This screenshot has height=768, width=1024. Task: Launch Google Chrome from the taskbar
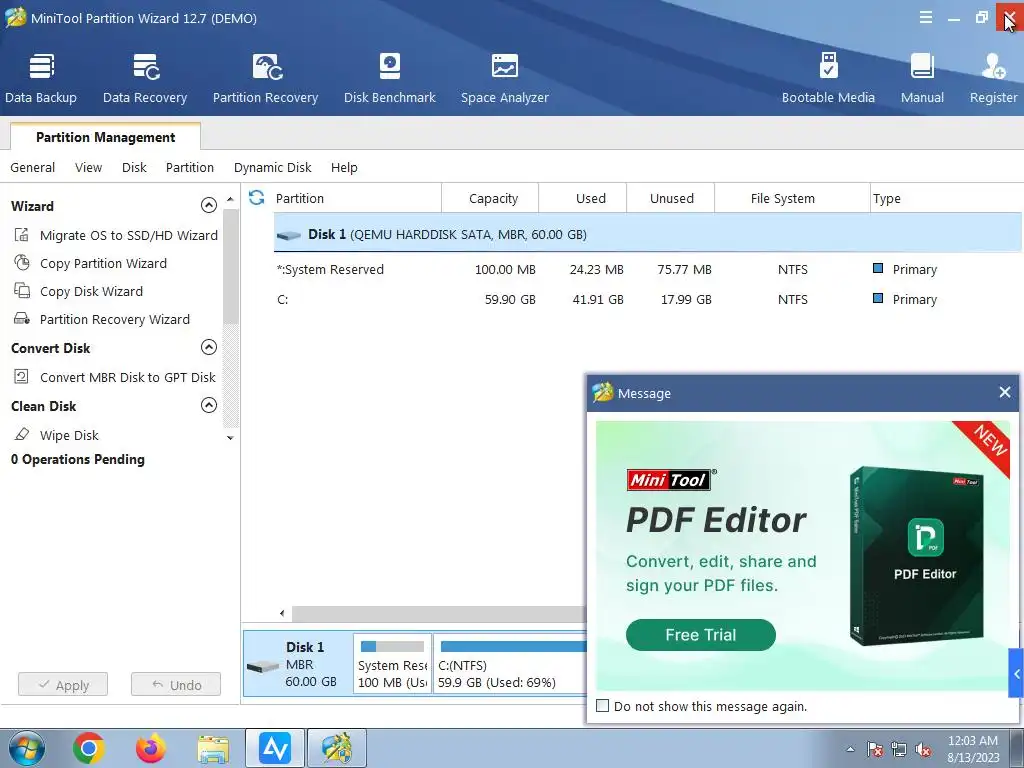[89, 748]
